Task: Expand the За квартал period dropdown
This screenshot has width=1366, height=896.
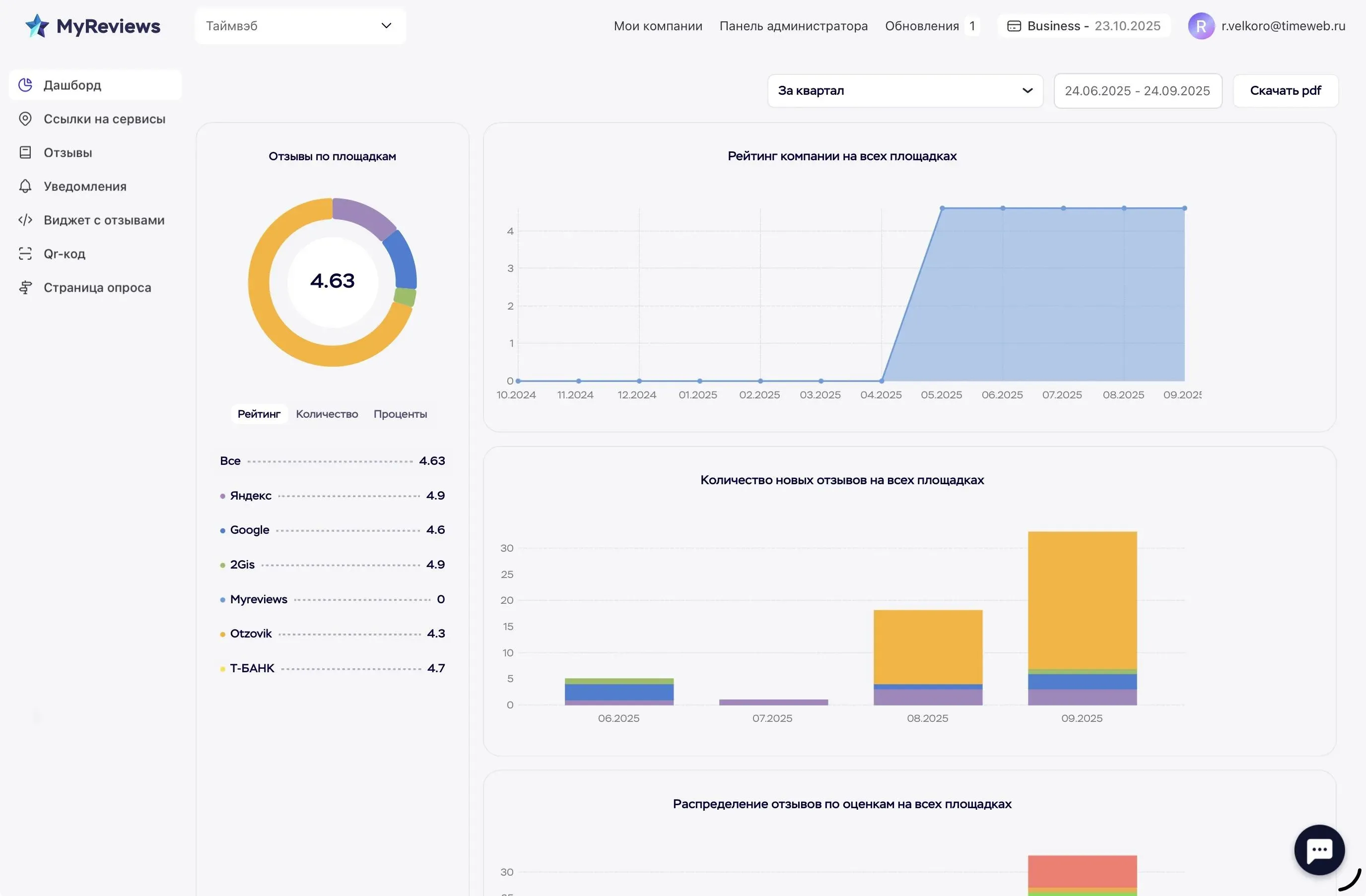Action: (904, 91)
